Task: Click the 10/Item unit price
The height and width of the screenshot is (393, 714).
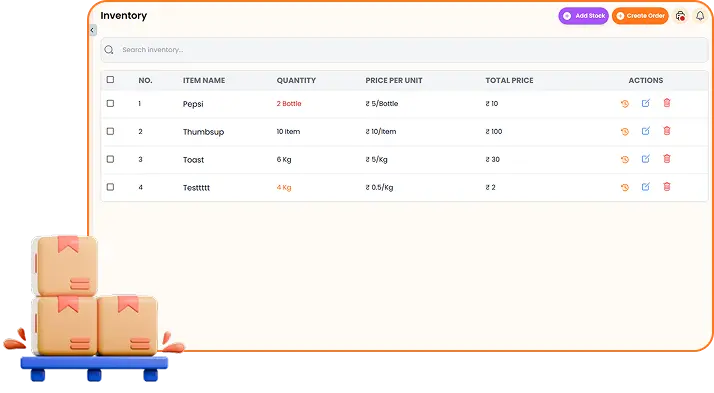Action: (x=381, y=132)
